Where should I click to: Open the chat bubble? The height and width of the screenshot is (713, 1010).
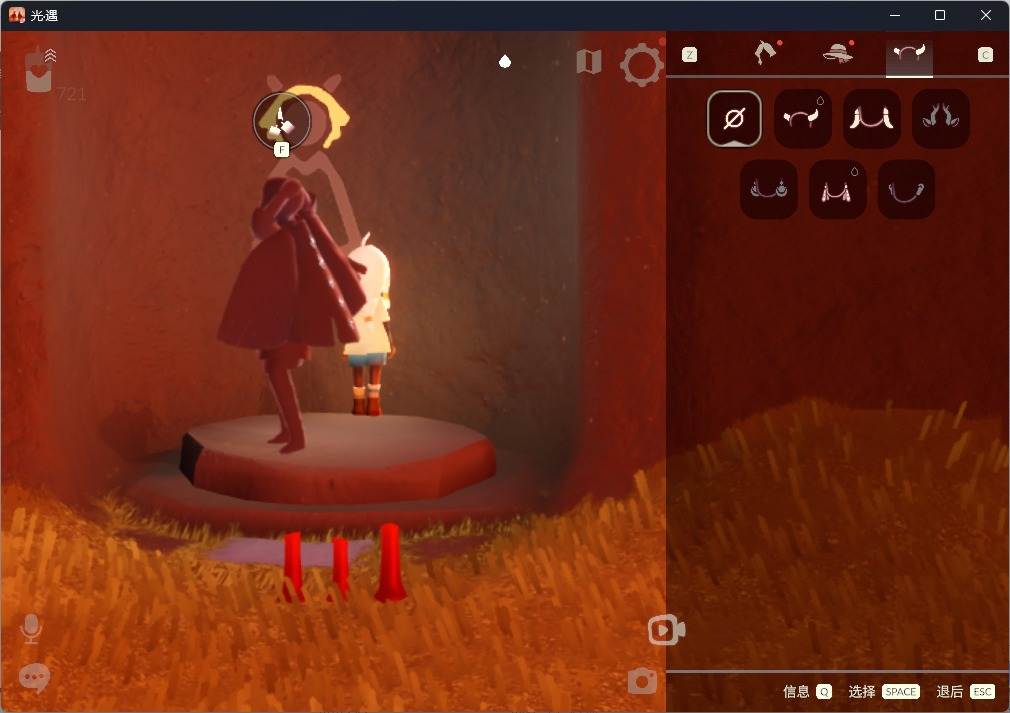coord(34,678)
